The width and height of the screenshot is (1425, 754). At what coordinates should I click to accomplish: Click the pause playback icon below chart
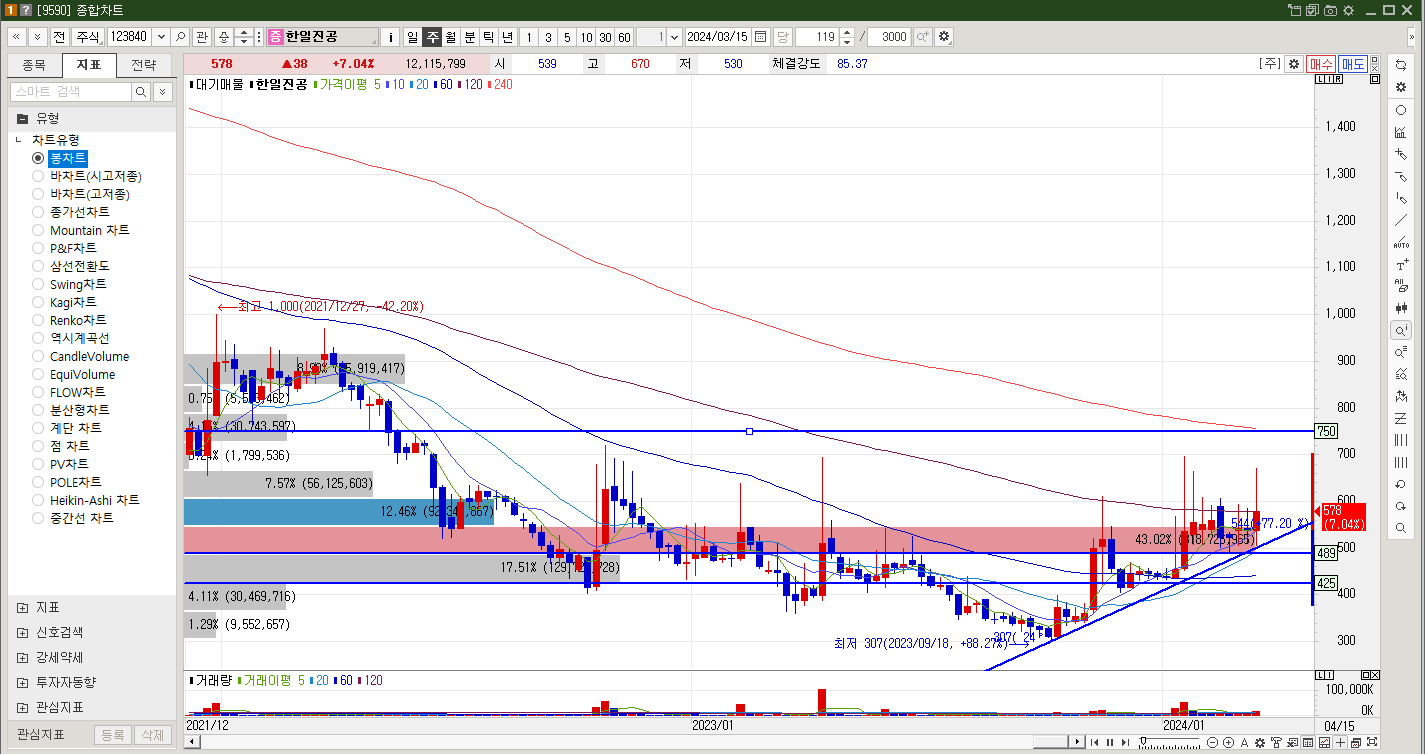(1110, 742)
